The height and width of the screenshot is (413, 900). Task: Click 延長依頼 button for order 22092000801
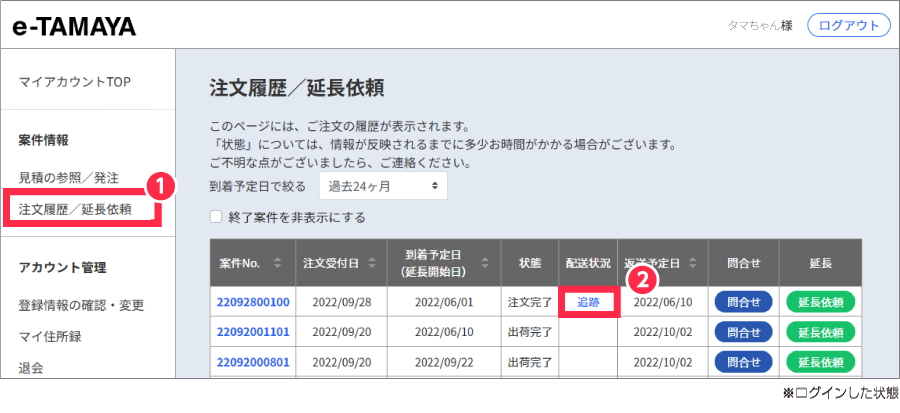tap(821, 362)
